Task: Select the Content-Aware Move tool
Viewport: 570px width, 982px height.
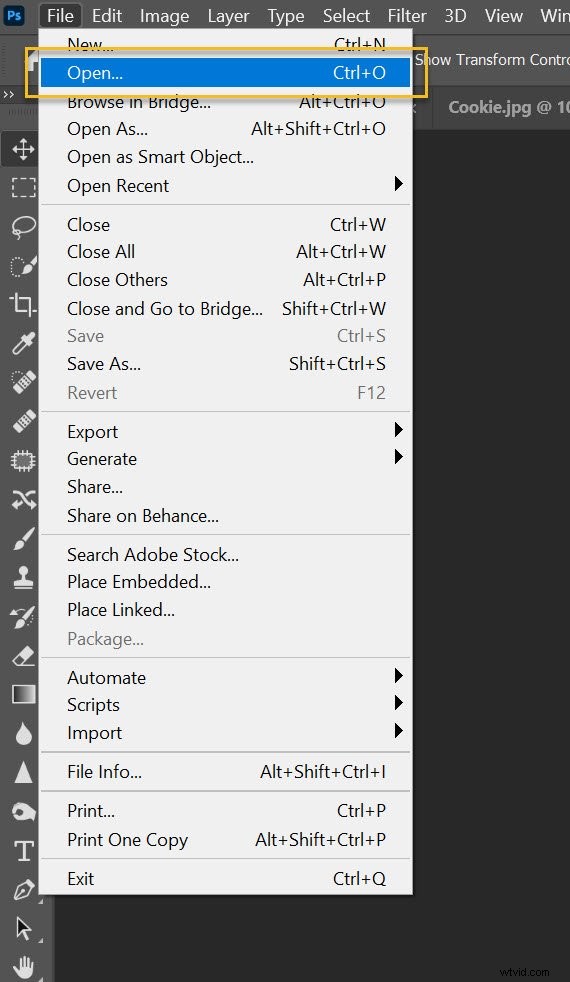Action: point(23,499)
